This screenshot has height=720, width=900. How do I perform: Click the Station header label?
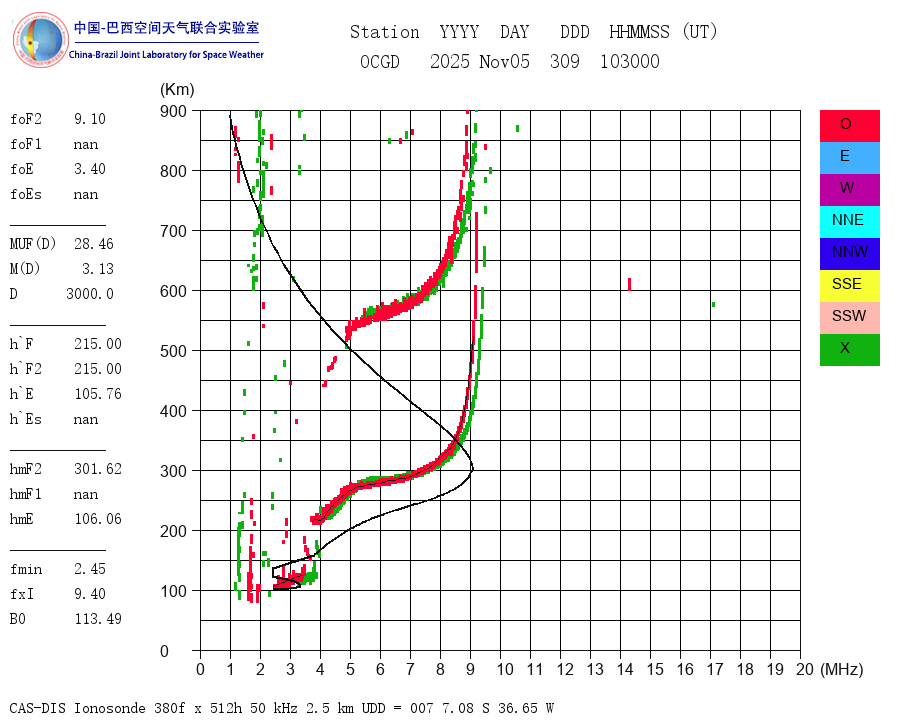pyautogui.click(x=385, y=32)
